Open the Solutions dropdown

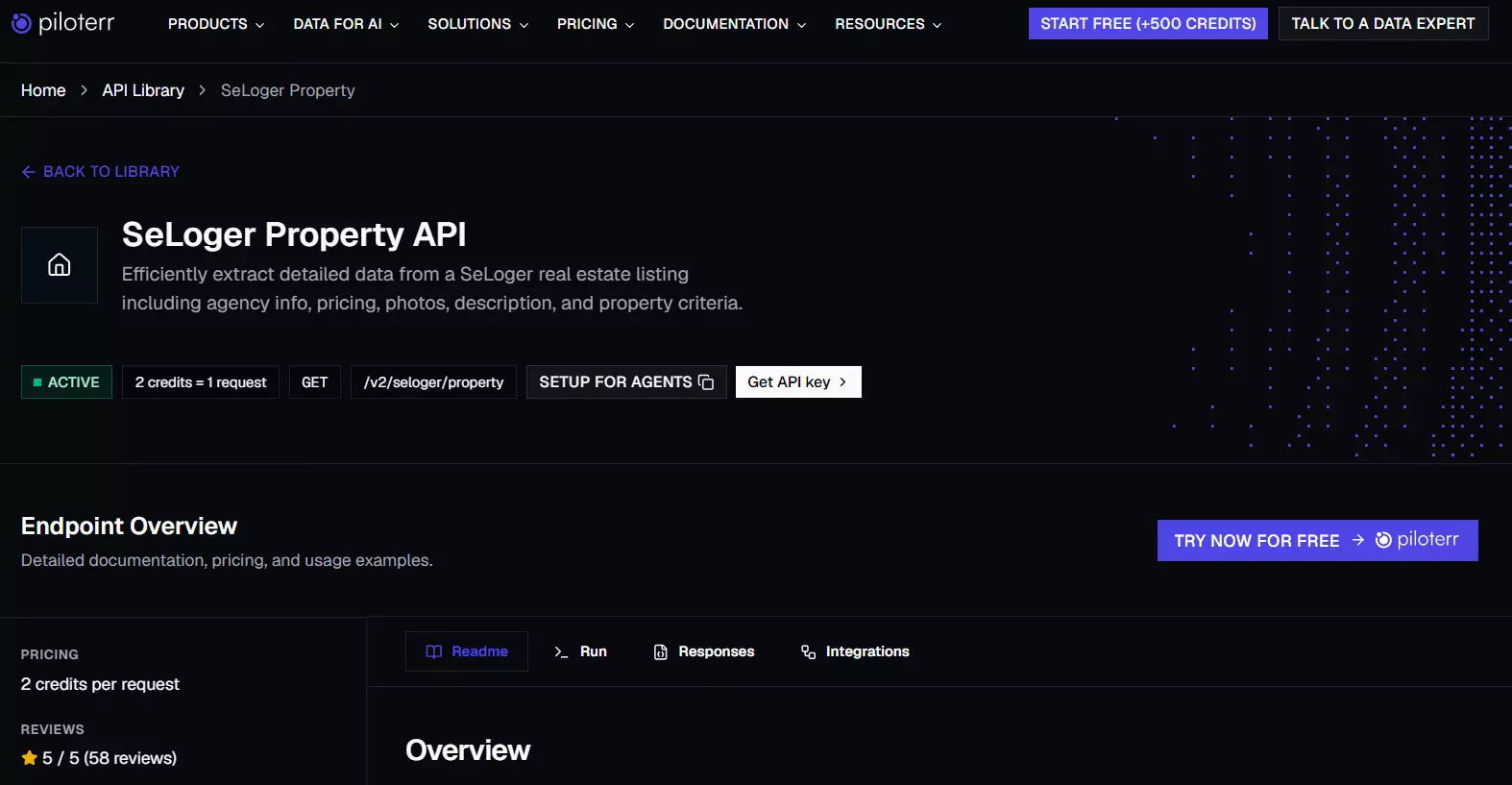[478, 24]
